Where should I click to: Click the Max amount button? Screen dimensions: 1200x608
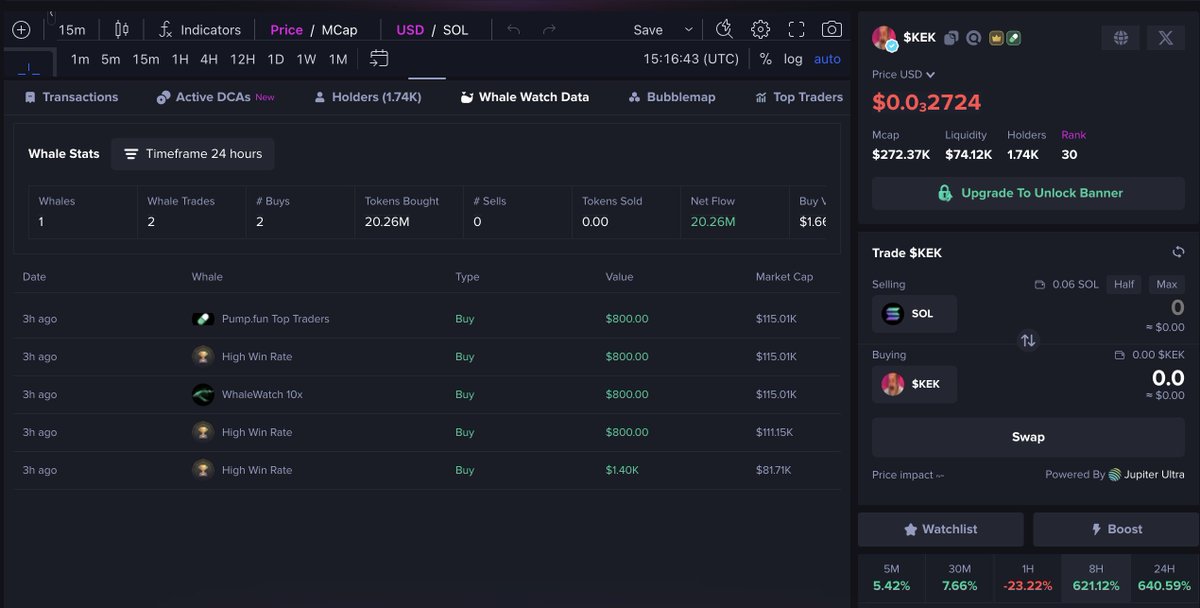tap(1166, 284)
